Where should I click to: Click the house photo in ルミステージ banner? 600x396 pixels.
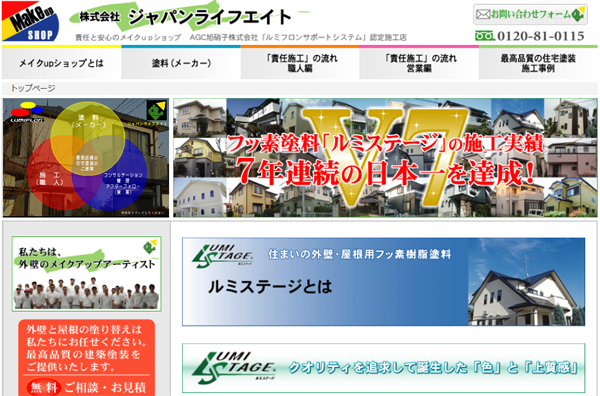coord(527,282)
